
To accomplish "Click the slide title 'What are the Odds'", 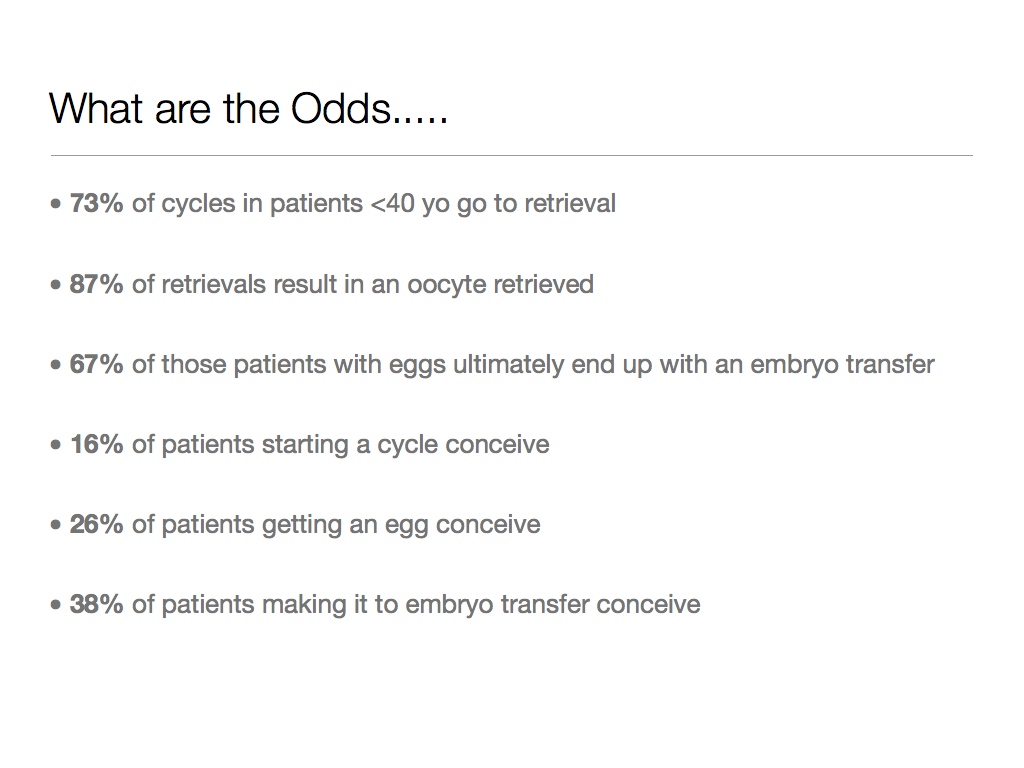I will point(248,108).
